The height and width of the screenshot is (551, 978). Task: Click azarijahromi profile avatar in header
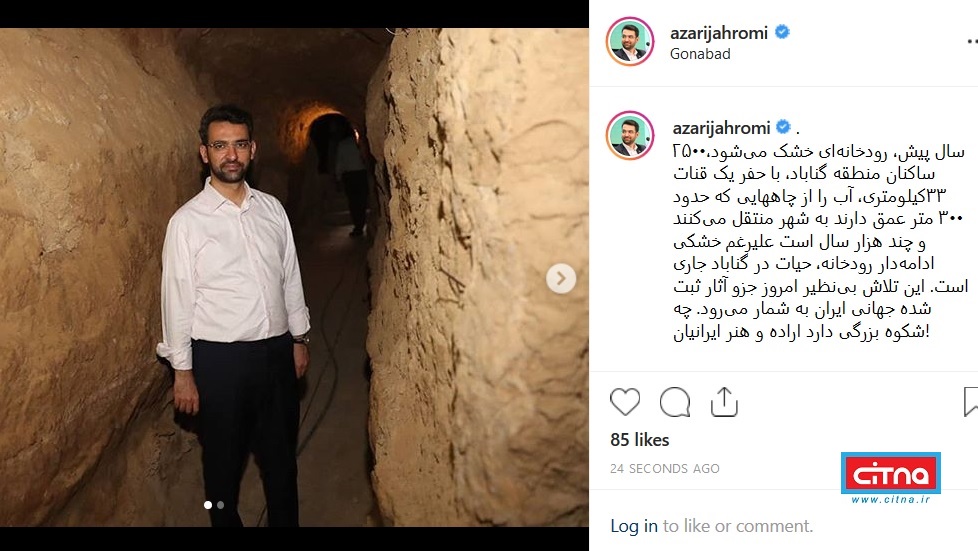tap(630, 41)
